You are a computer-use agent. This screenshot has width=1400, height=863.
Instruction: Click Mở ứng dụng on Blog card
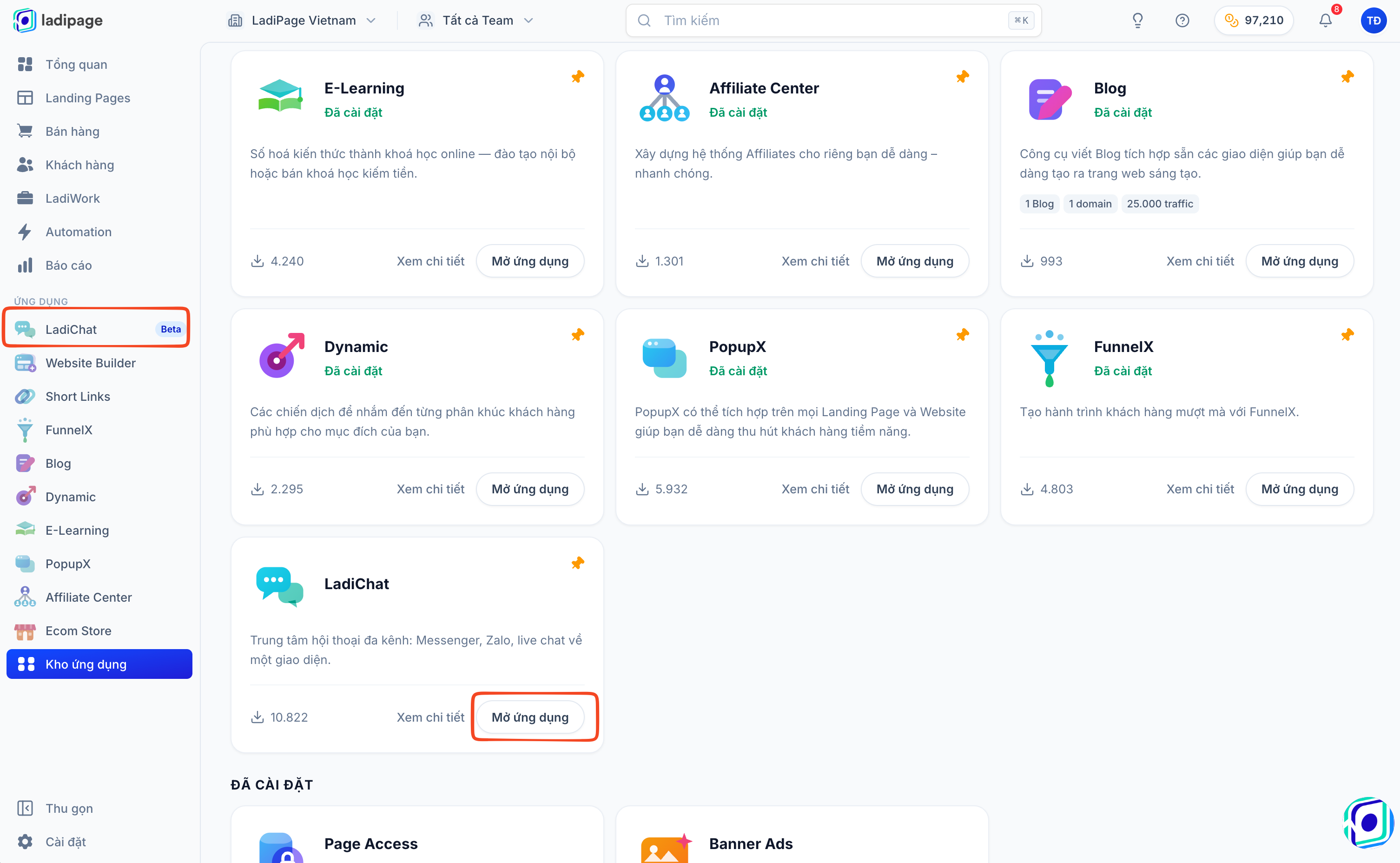[1300, 261]
